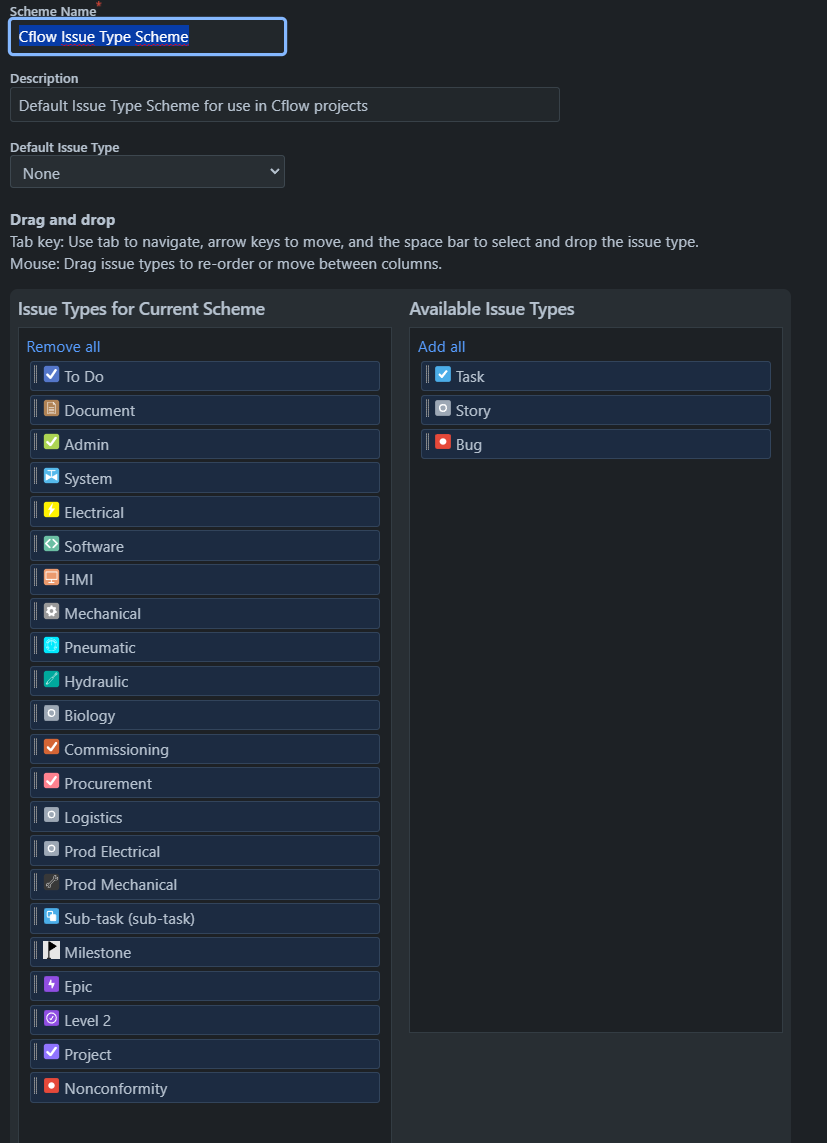Image resolution: width=827 pixels, height=1143 pixels.
Task: Select the Mechanical issue type icon
Action: point(50,613)
